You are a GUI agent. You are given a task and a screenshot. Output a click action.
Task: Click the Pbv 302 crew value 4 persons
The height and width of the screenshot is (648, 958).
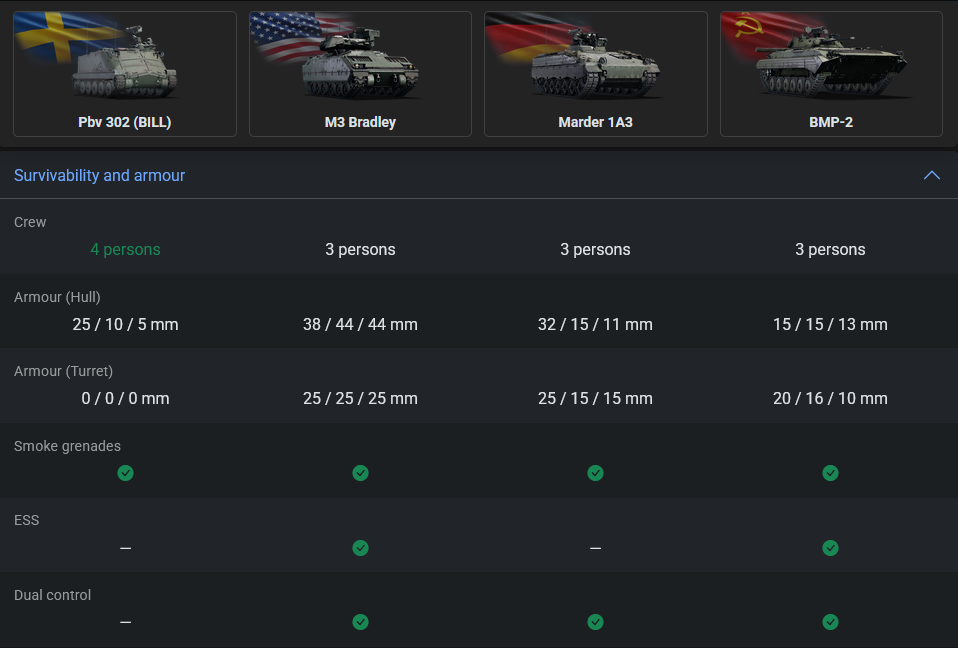pos(125,250)
